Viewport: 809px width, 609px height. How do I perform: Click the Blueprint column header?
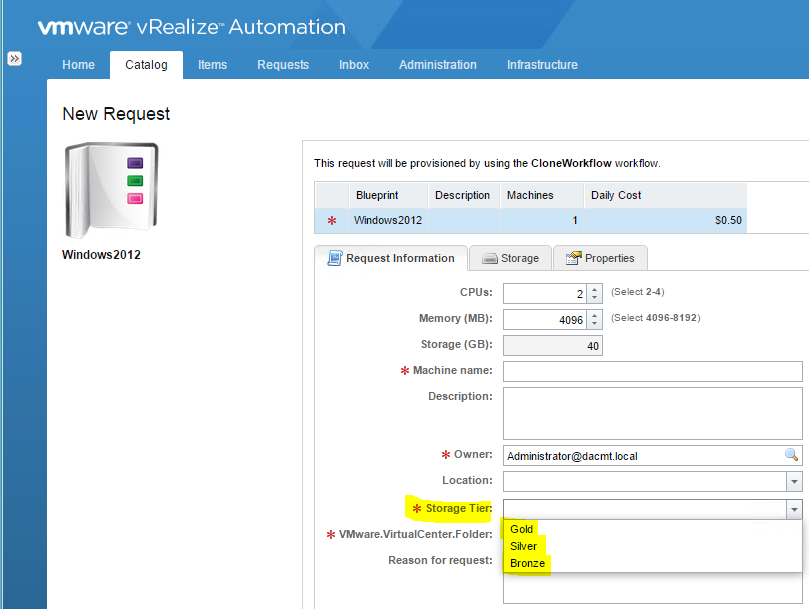tap(388, 195)
